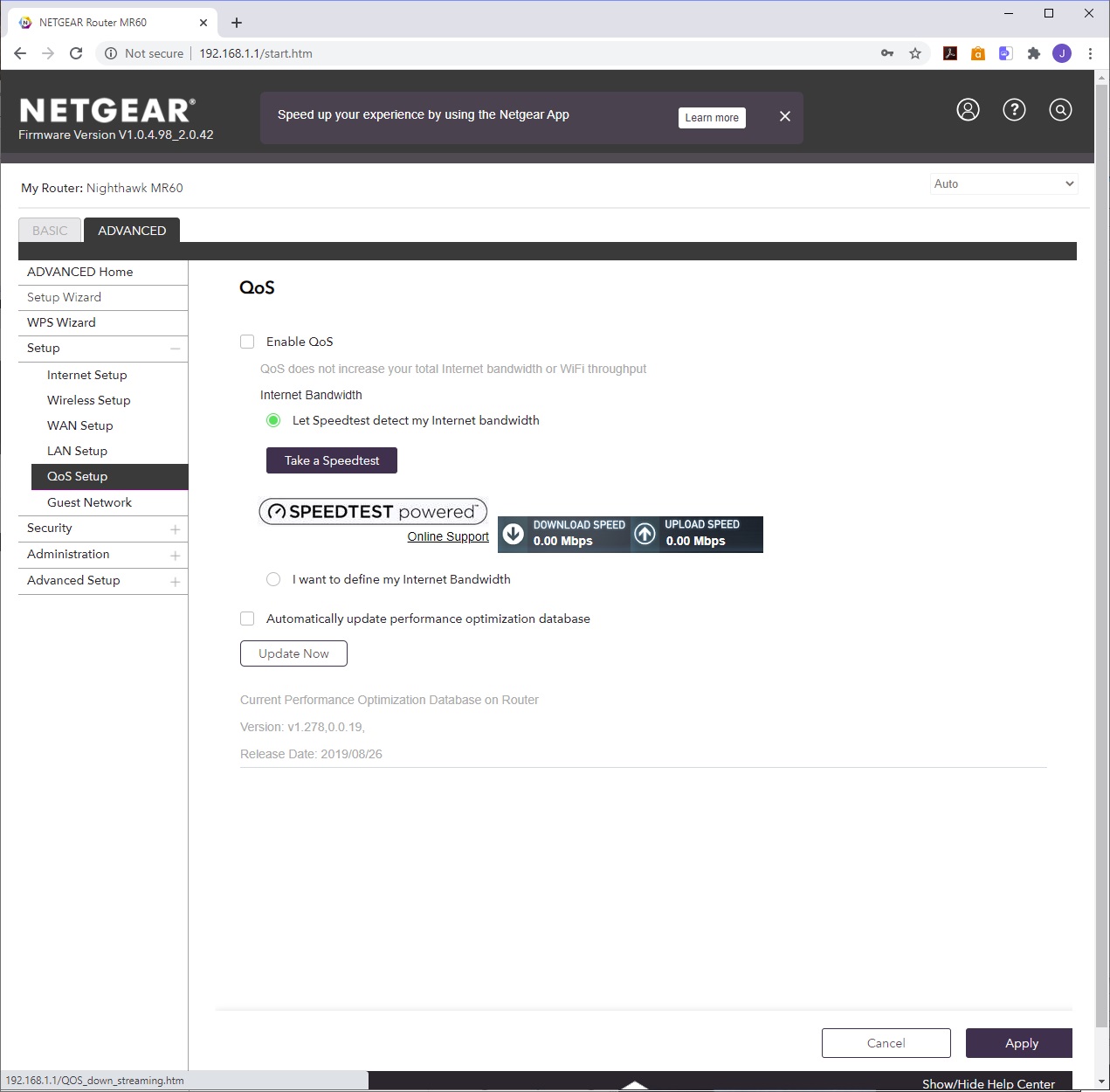Click the upload speed arrow icon
This screenshot has width=1110, height=1092.
tap(645, 534)
